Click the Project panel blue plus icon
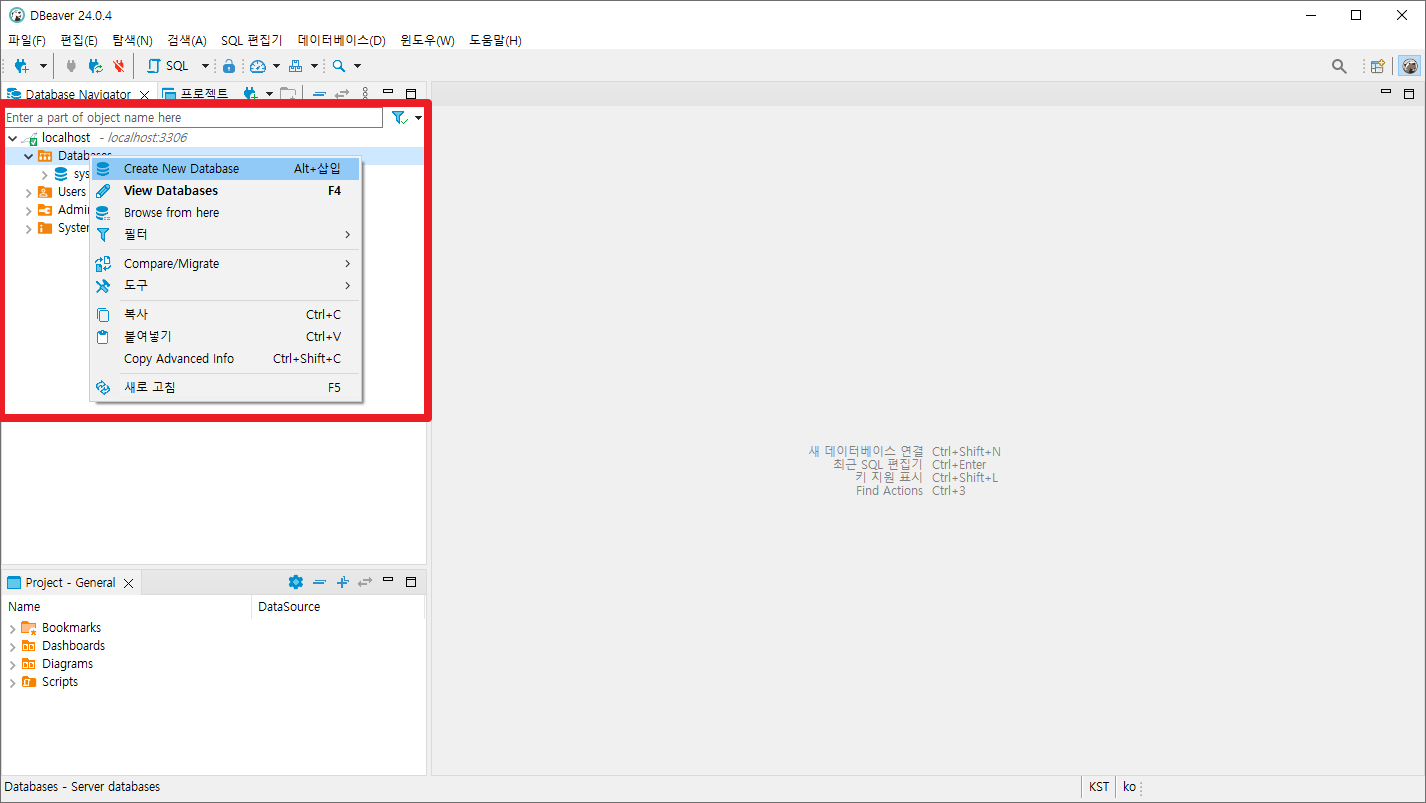Screen dimensions: 1426x803 tap(342, 582)
